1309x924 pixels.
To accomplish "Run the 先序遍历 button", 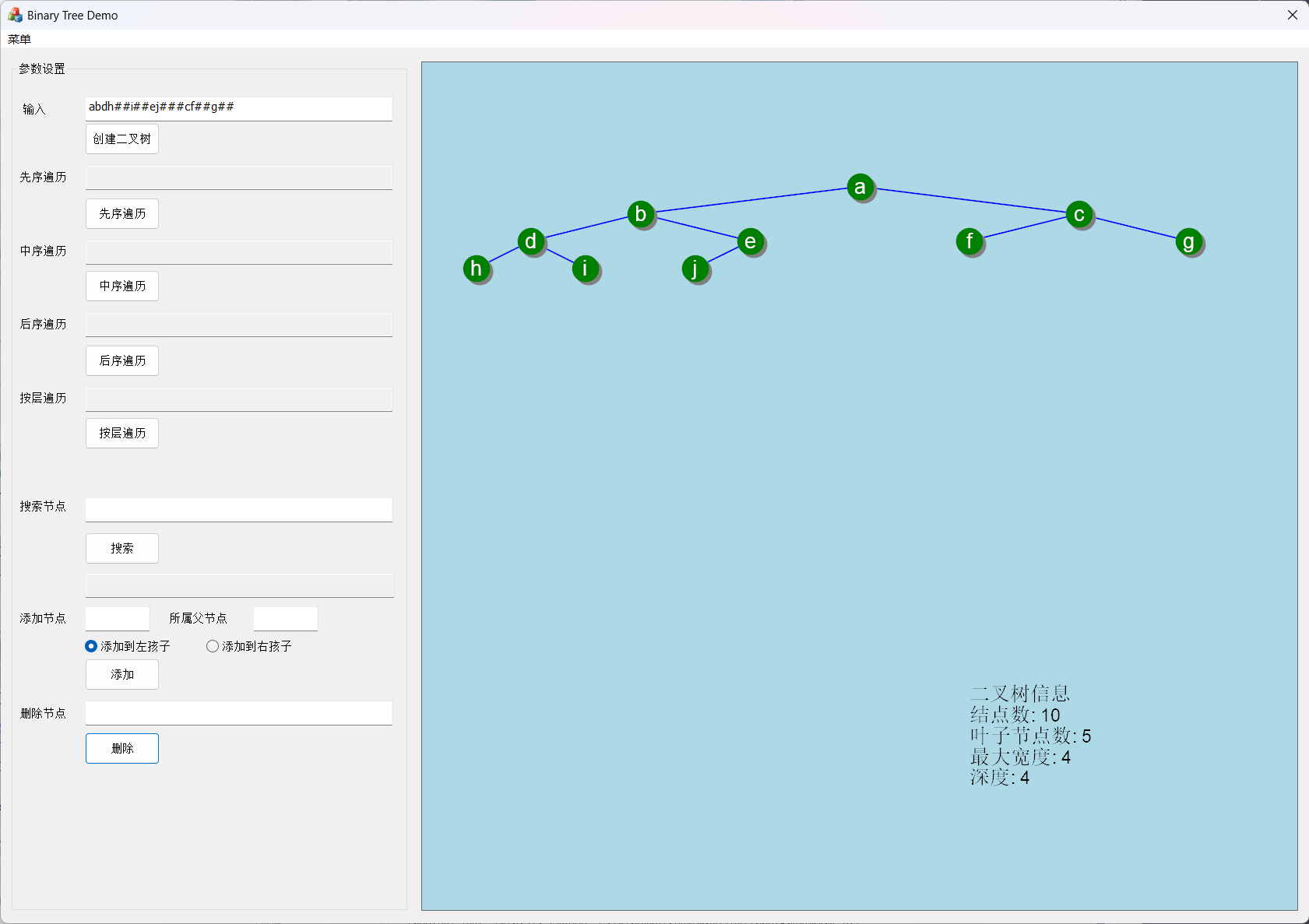I will (122, 213).
